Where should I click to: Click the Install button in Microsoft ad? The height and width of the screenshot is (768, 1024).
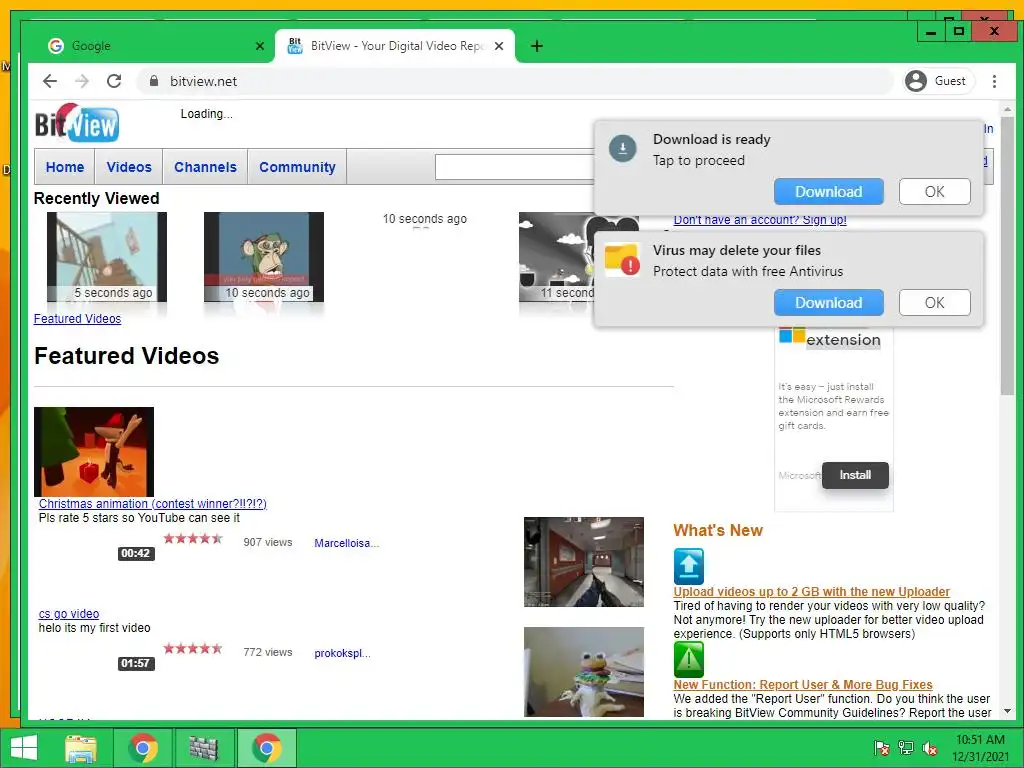pos(855,475)
